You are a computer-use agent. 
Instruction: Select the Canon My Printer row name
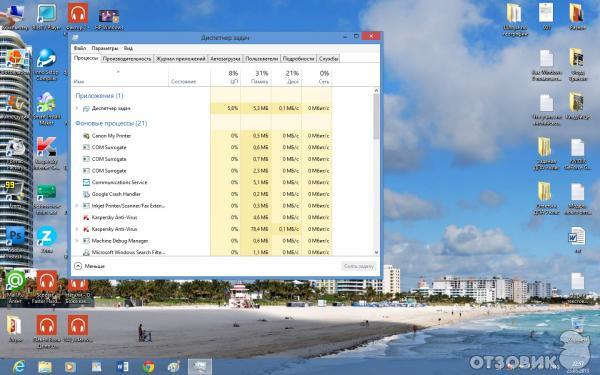111,136
